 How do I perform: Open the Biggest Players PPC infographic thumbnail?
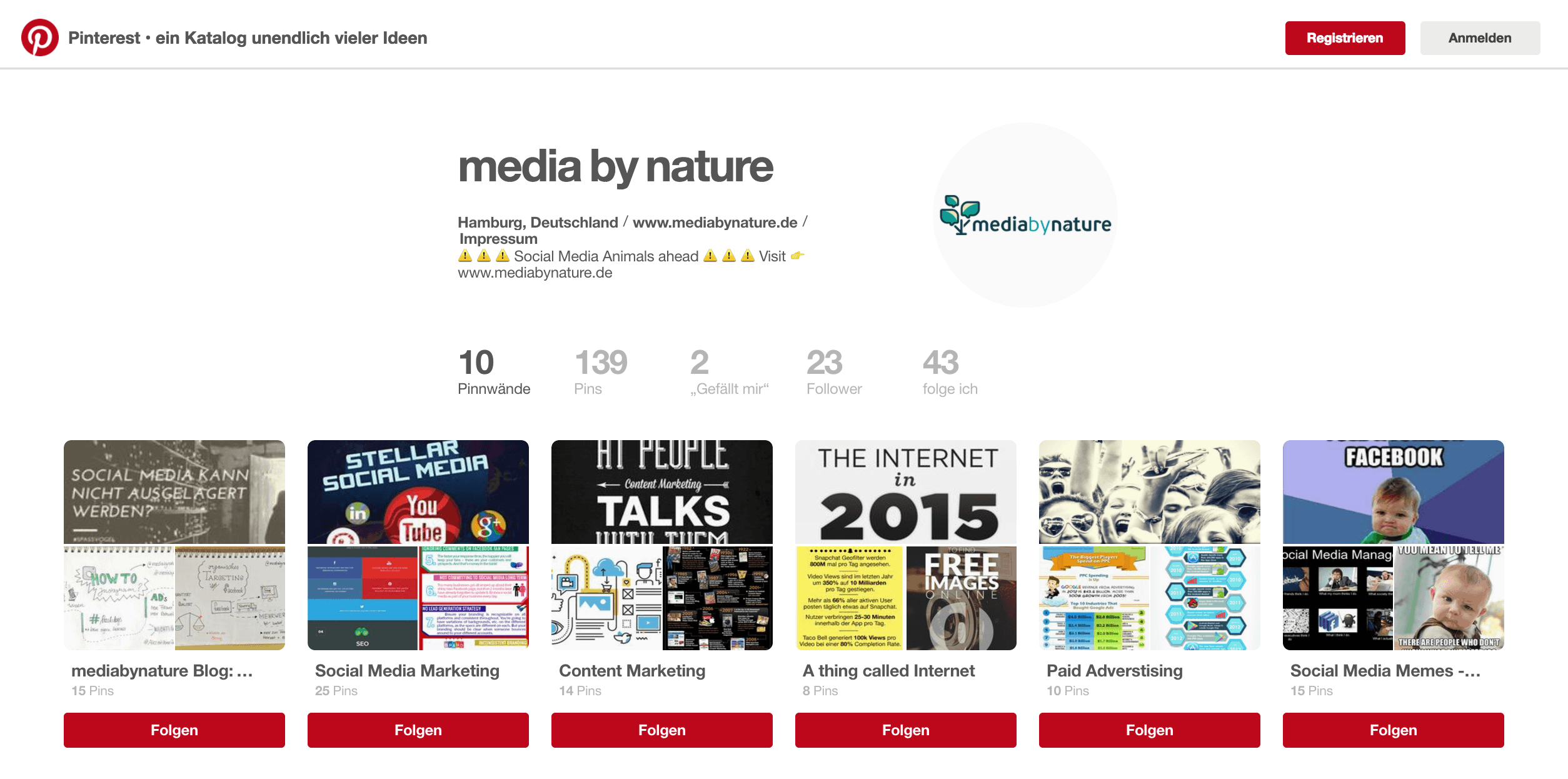[x=1093, y=598]
